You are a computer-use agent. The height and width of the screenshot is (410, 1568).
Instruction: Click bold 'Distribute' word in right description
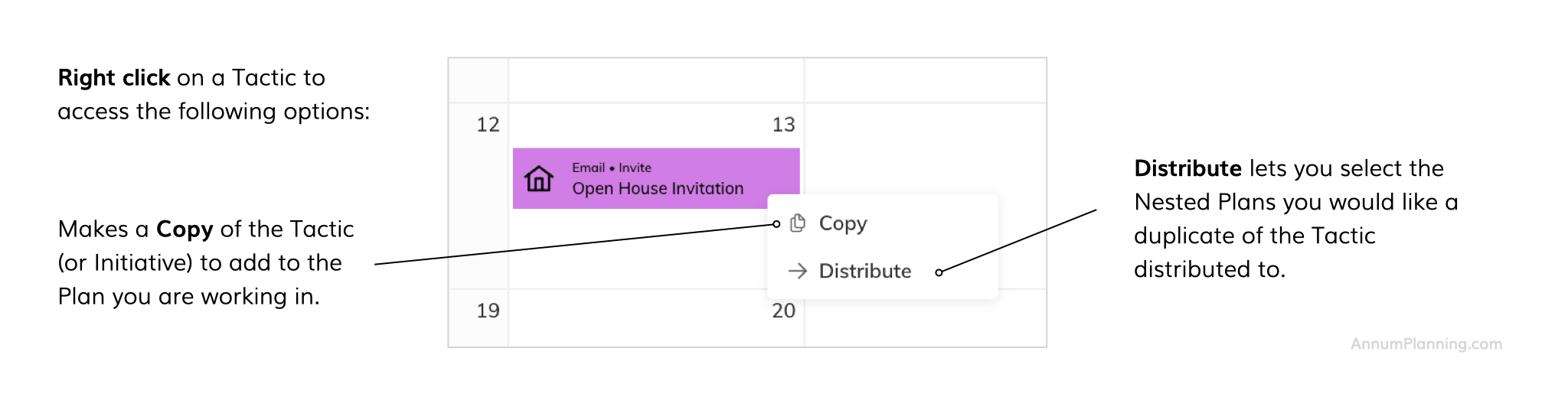click(x=1187, y=168)
